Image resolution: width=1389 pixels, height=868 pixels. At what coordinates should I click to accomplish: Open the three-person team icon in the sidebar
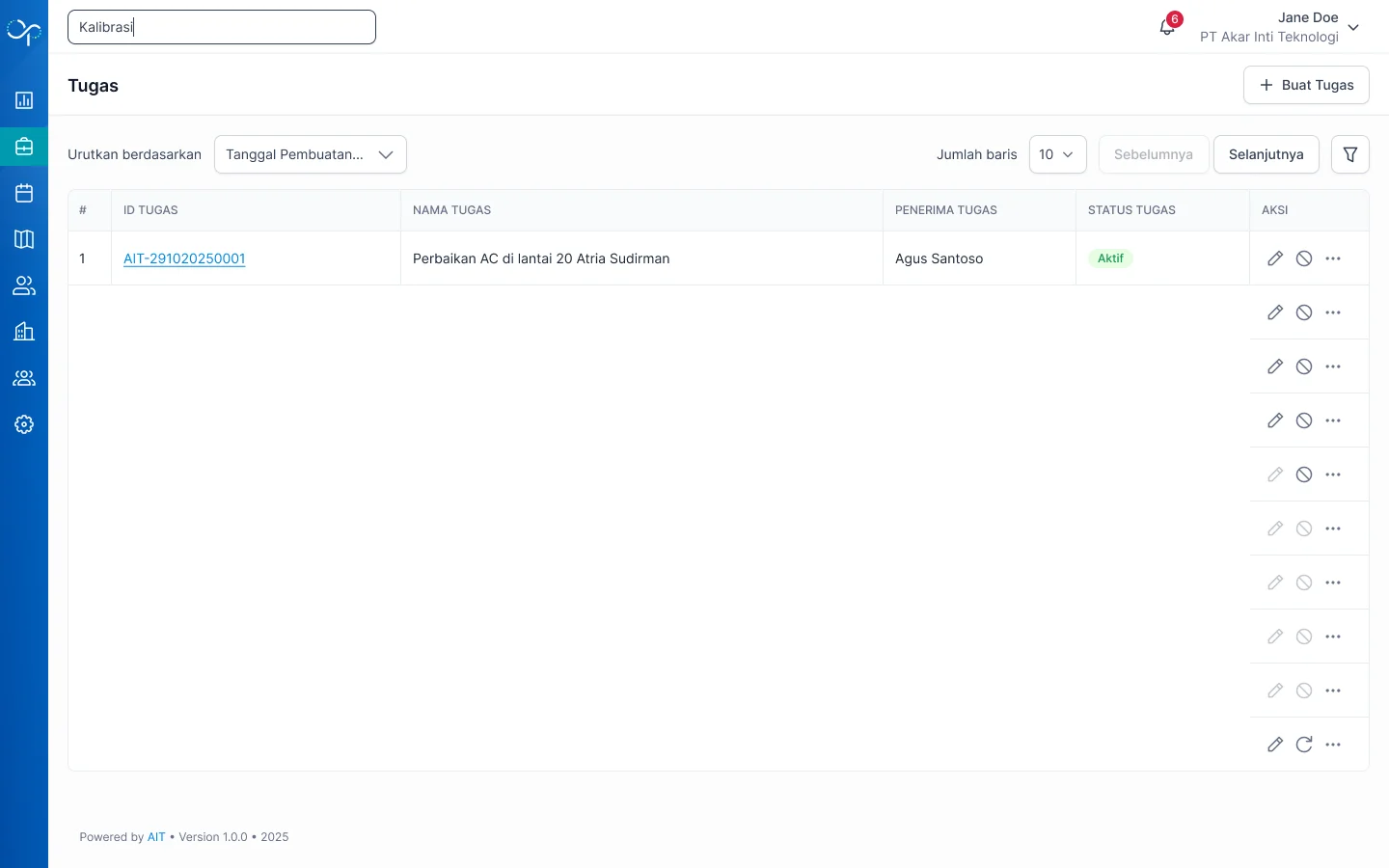[24, 378]
